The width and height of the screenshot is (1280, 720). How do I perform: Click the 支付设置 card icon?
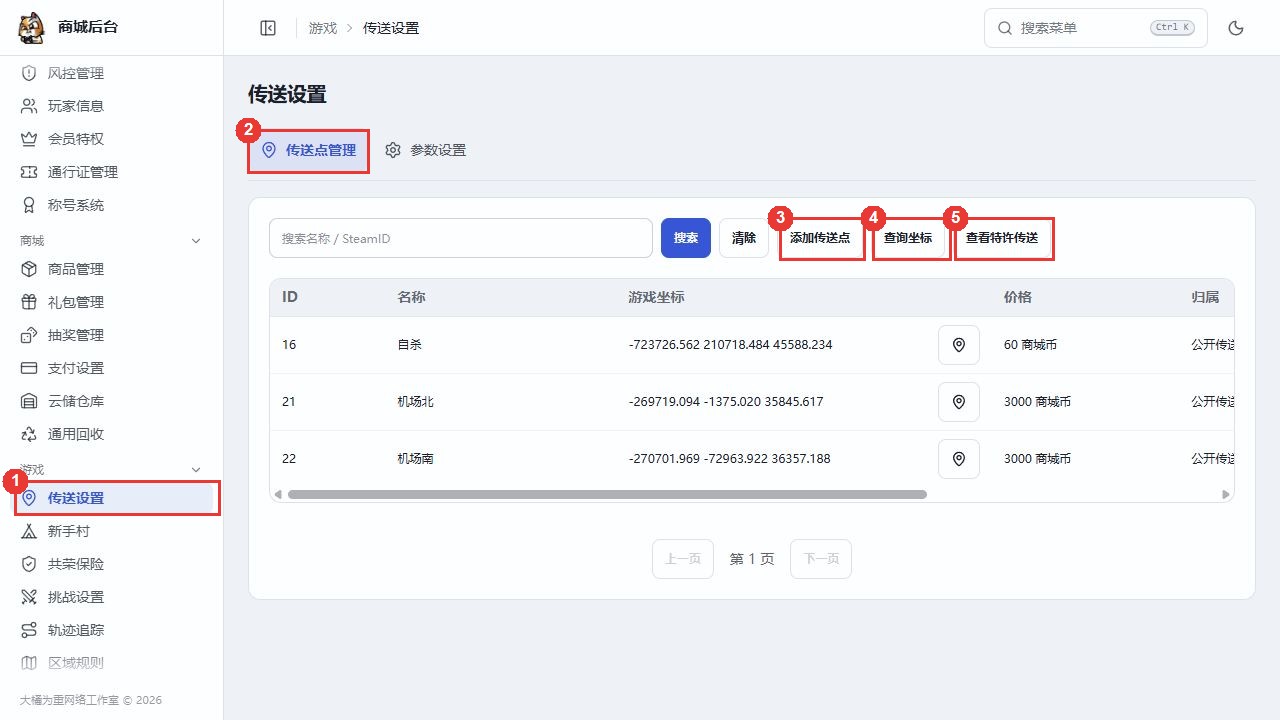[x=29, y=368]
